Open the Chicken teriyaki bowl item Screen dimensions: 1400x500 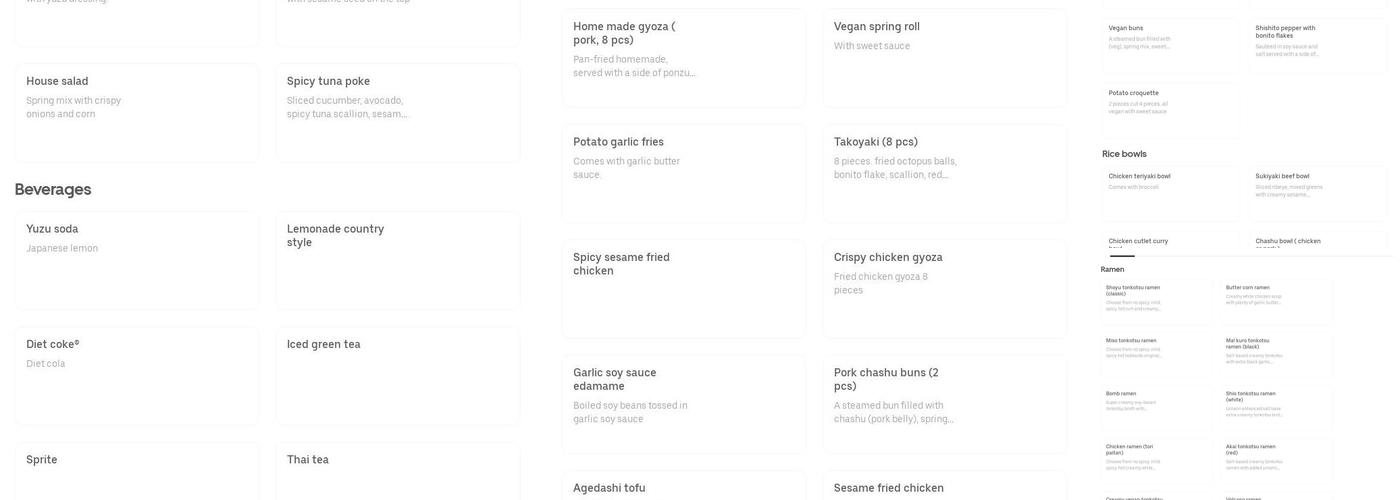(1170, 194)
